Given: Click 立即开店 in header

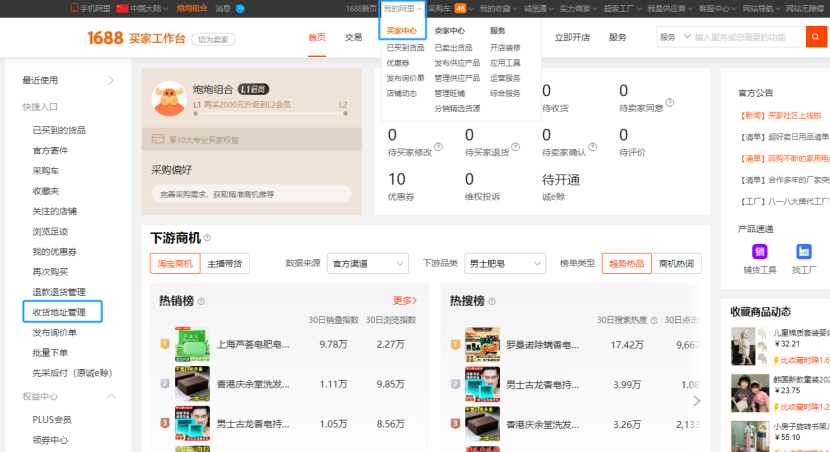Looking at the screenshot, I should [x=572, y=37].
